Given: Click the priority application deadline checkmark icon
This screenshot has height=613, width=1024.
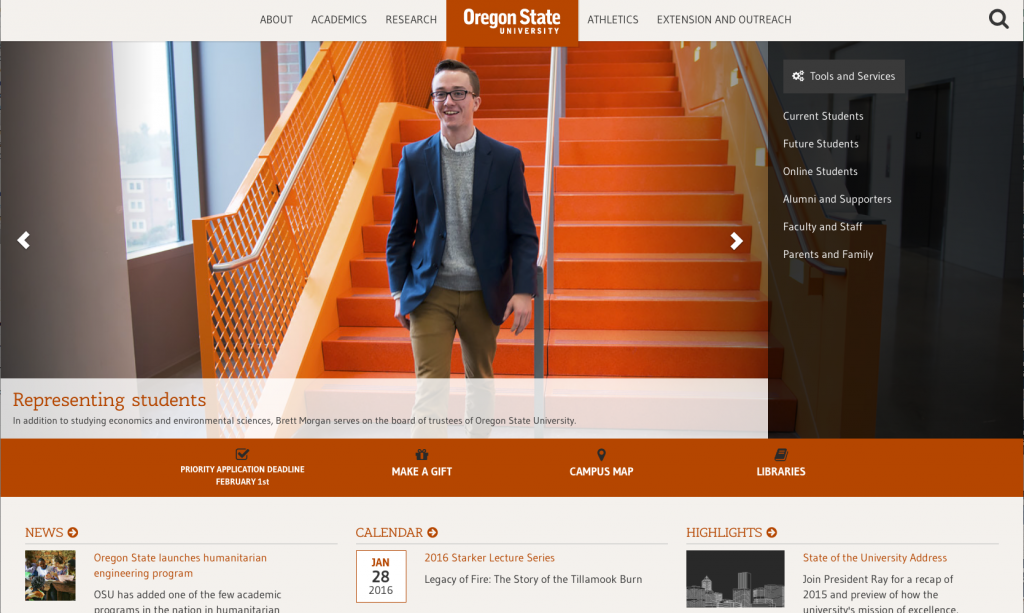Looking at the screenshot, I should click(x=242, y=454).
